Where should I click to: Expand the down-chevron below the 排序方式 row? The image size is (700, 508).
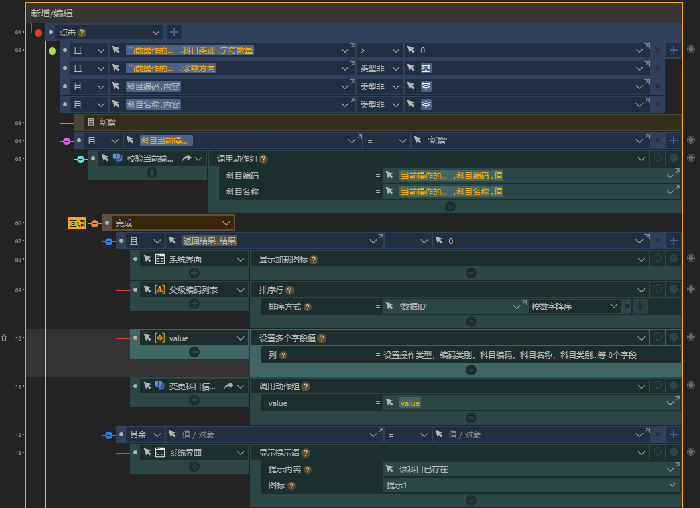point(450,321)
